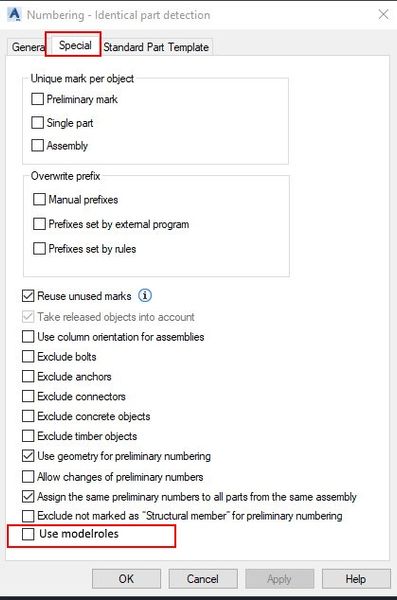Disable Use geometry for preliminary numbering
This screenshot has width=397, height=600.
click(x=28, y=456)
